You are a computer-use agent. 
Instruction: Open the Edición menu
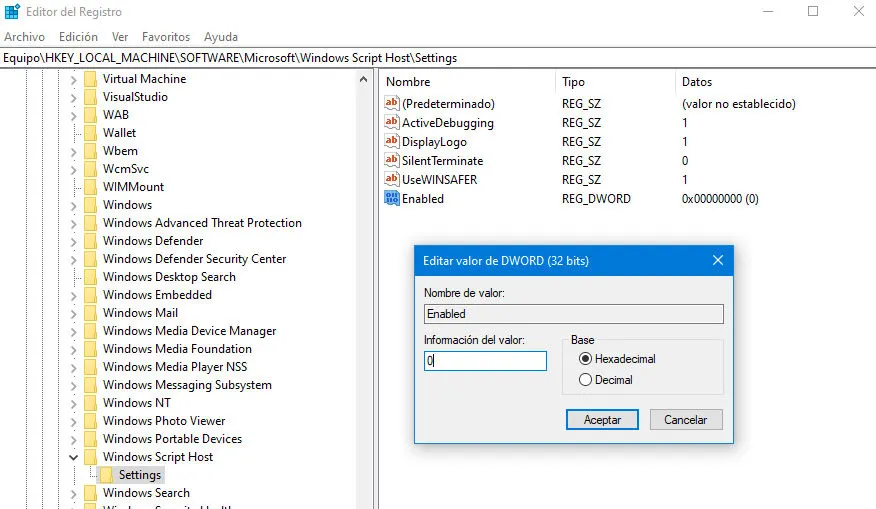coord(78,37)
